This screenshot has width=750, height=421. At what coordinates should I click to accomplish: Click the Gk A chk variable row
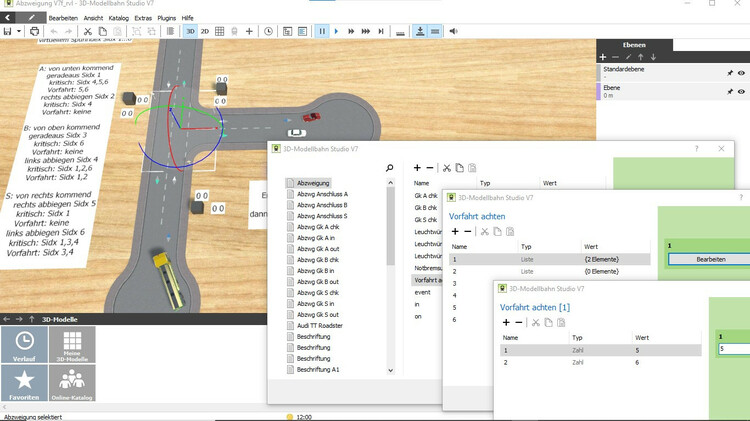[427, 196]
